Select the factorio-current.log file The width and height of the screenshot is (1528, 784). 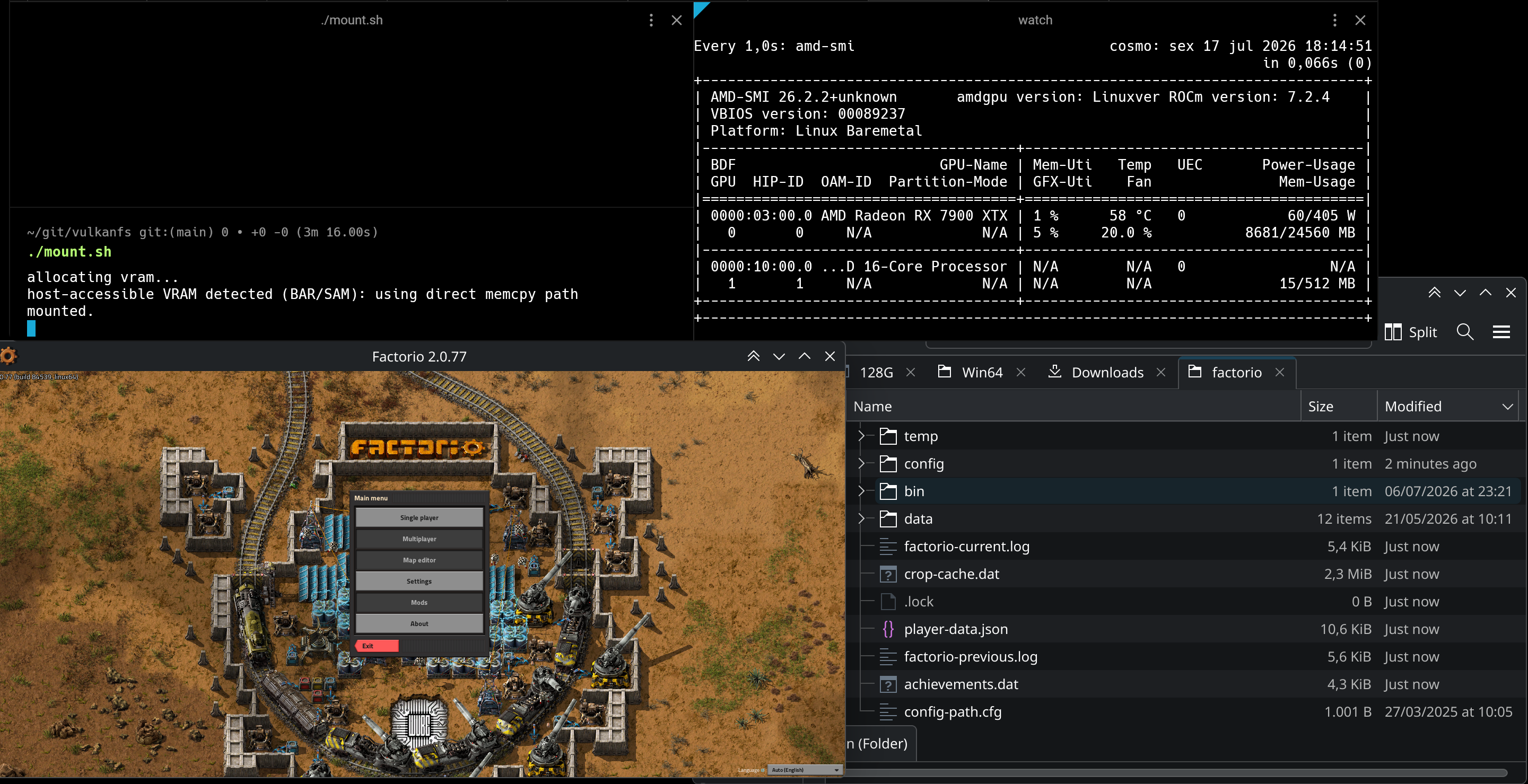click(966, 546)
